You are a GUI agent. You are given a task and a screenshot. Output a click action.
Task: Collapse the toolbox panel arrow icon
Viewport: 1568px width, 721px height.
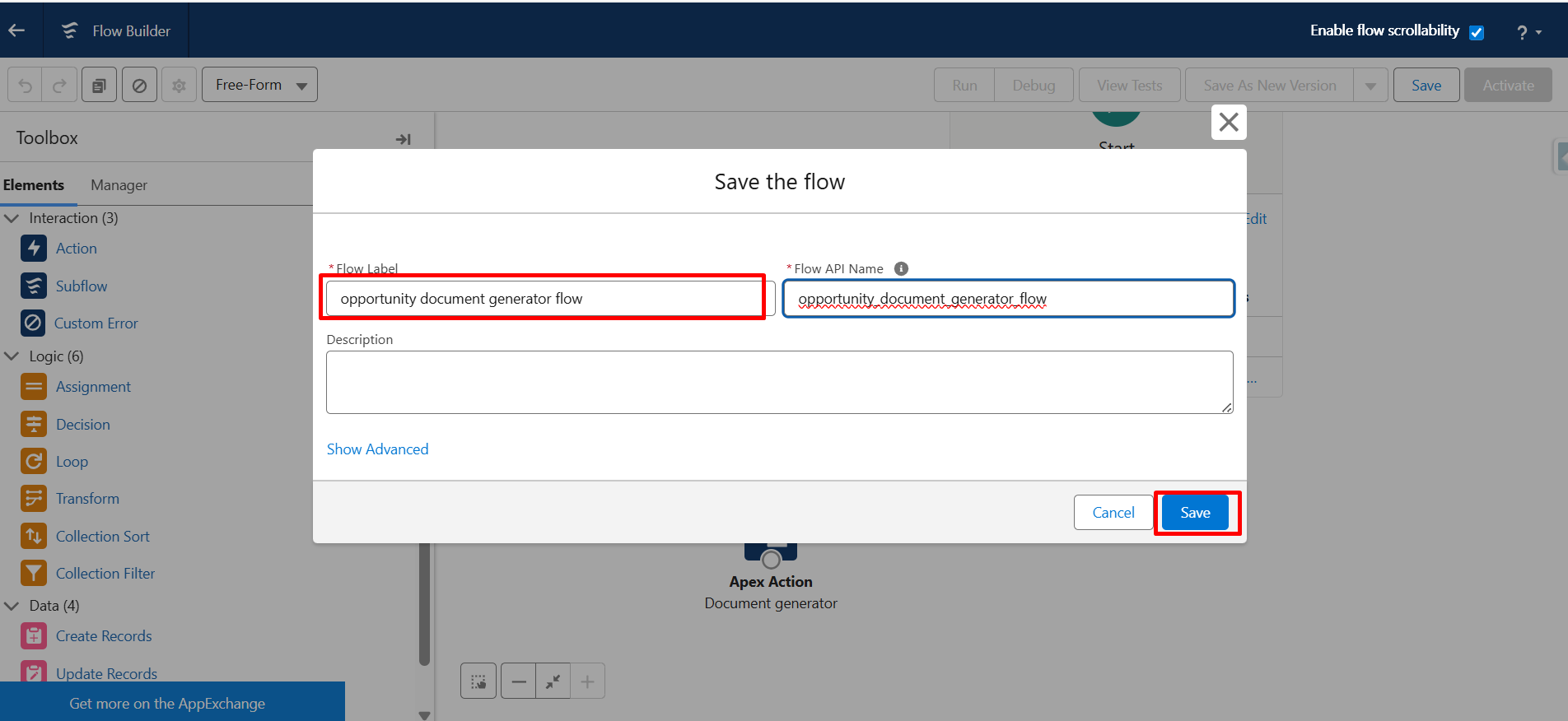click(403, 139)
